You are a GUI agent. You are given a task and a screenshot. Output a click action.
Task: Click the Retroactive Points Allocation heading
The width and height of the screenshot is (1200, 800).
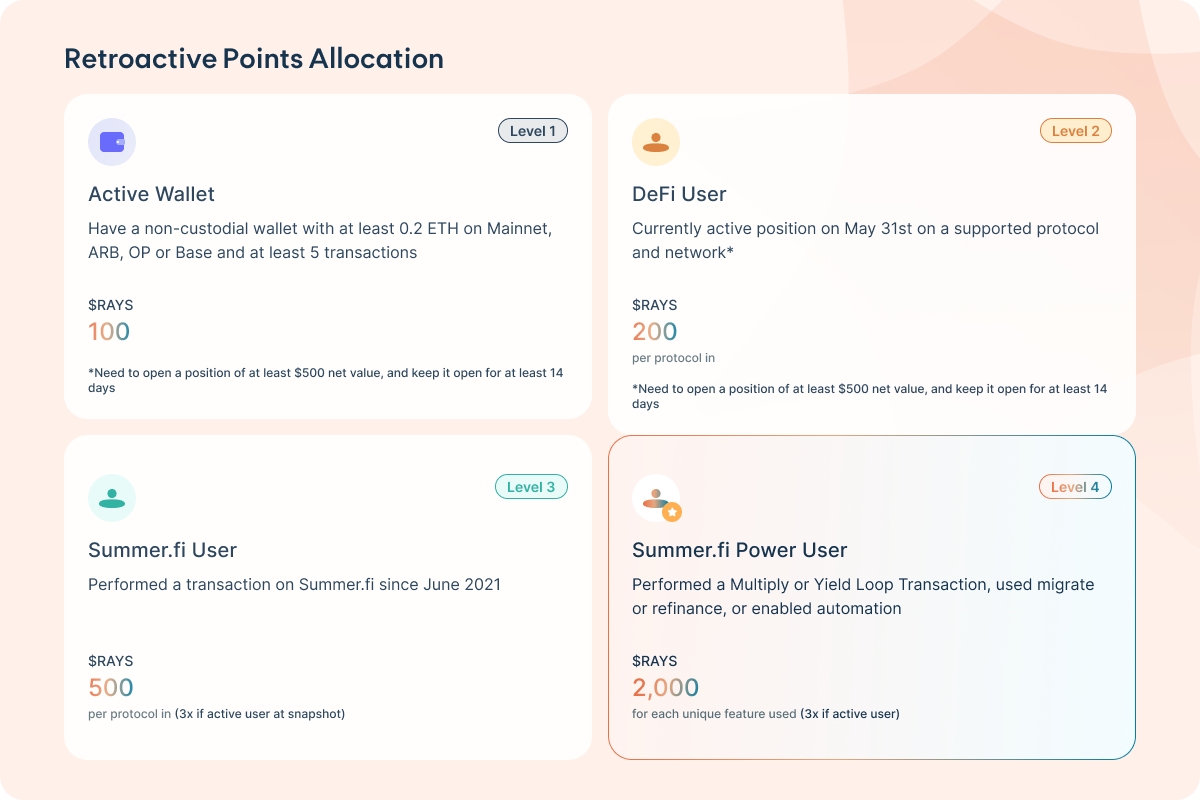point(254,59)
